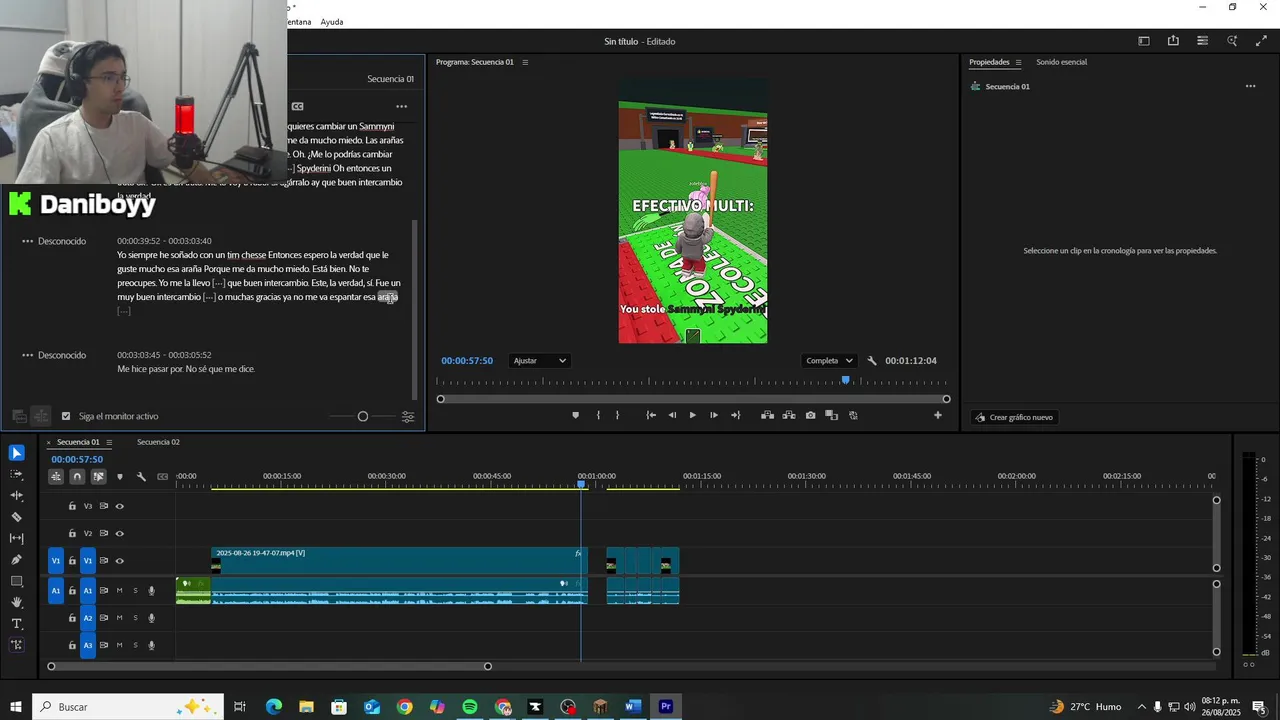Select the Hand tool
This screenshot has height=720, width=1280.
pos(16,602)
